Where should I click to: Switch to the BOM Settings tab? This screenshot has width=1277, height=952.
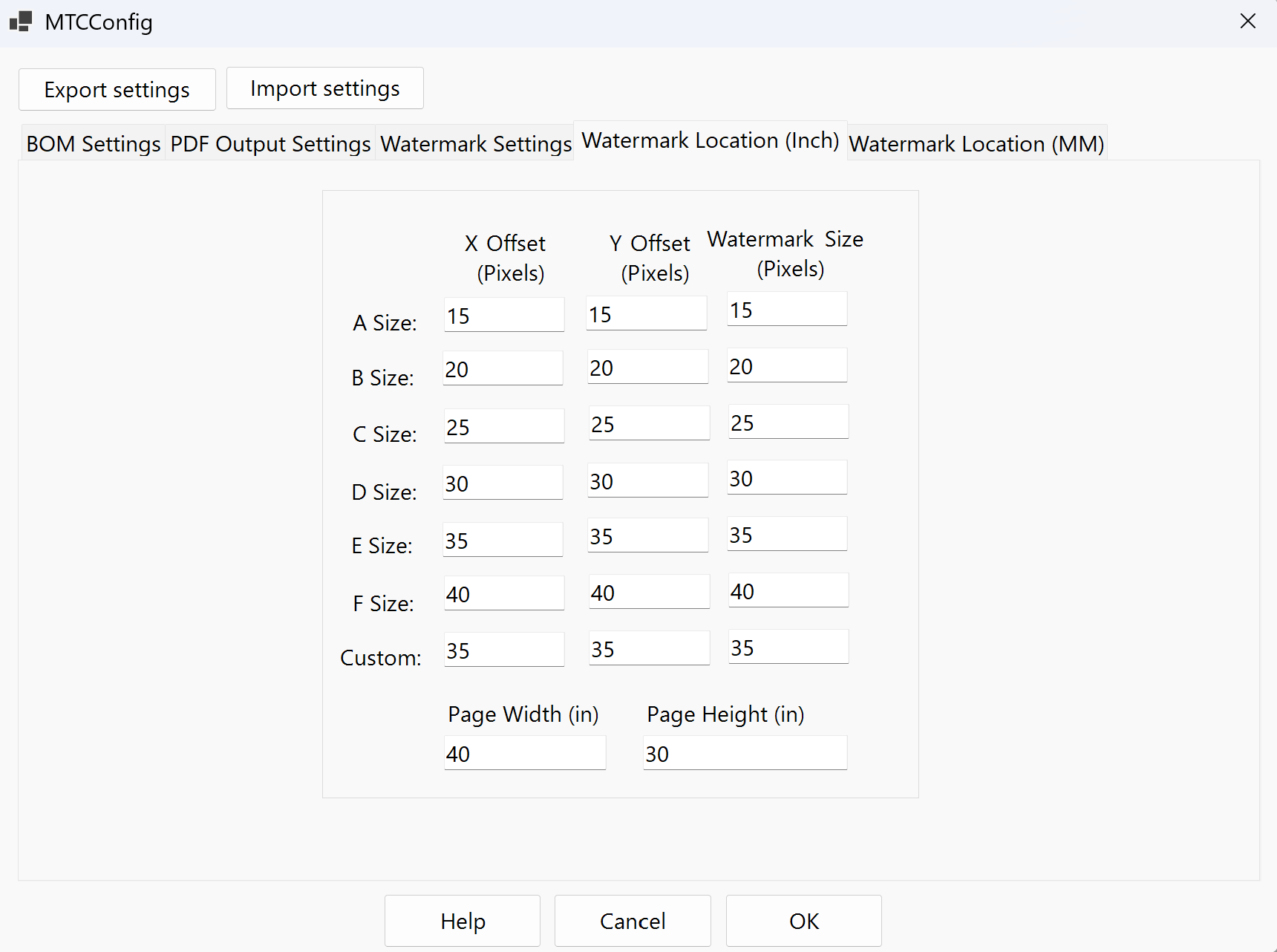click(94, 143)
